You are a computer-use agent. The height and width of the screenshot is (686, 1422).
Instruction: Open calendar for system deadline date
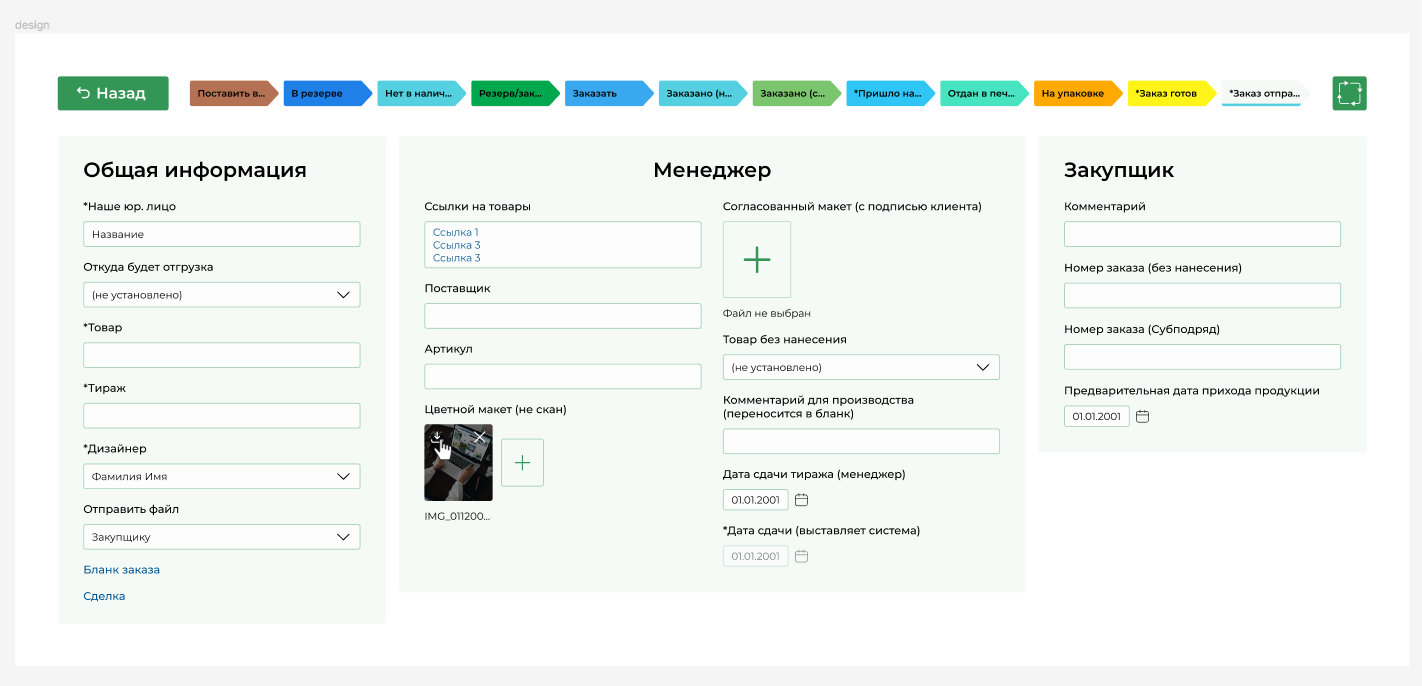coord(801,556)
